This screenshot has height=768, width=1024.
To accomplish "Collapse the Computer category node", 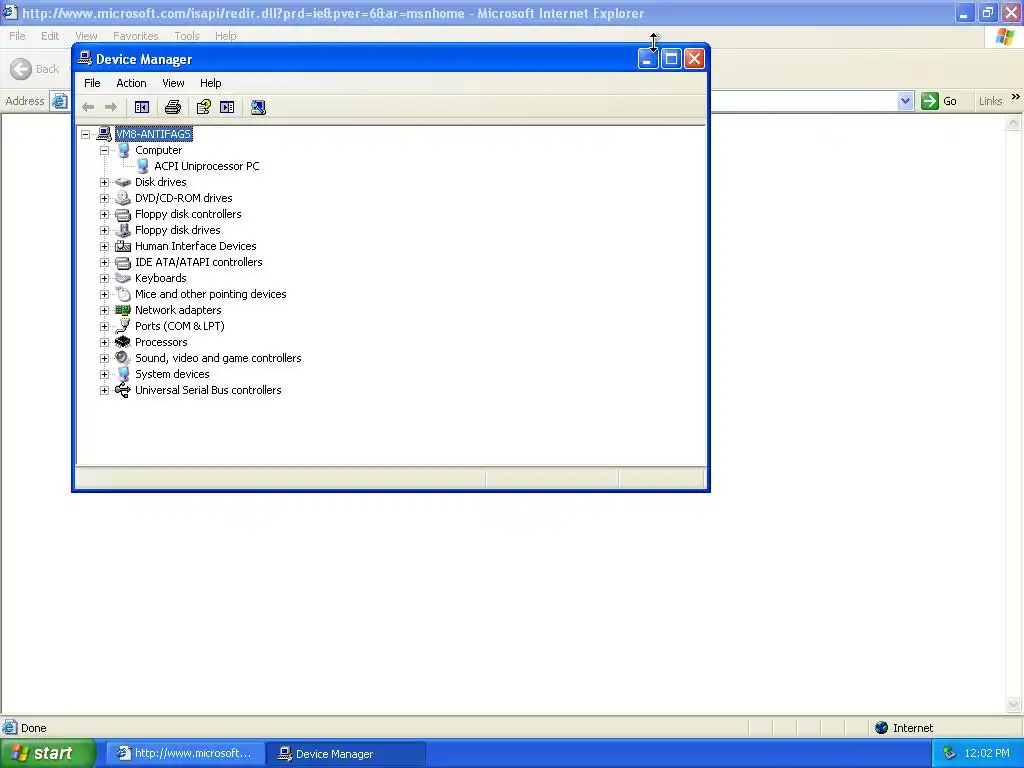I will (104, 150).
